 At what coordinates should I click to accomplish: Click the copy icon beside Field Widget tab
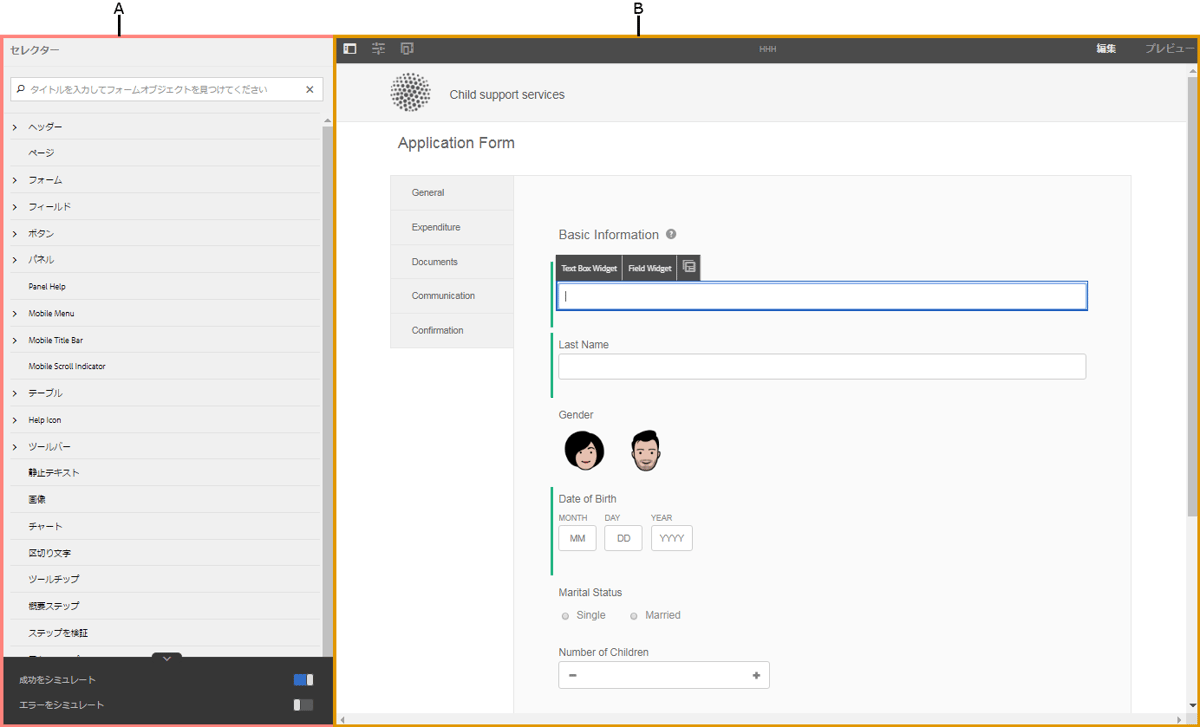[688, 267]
